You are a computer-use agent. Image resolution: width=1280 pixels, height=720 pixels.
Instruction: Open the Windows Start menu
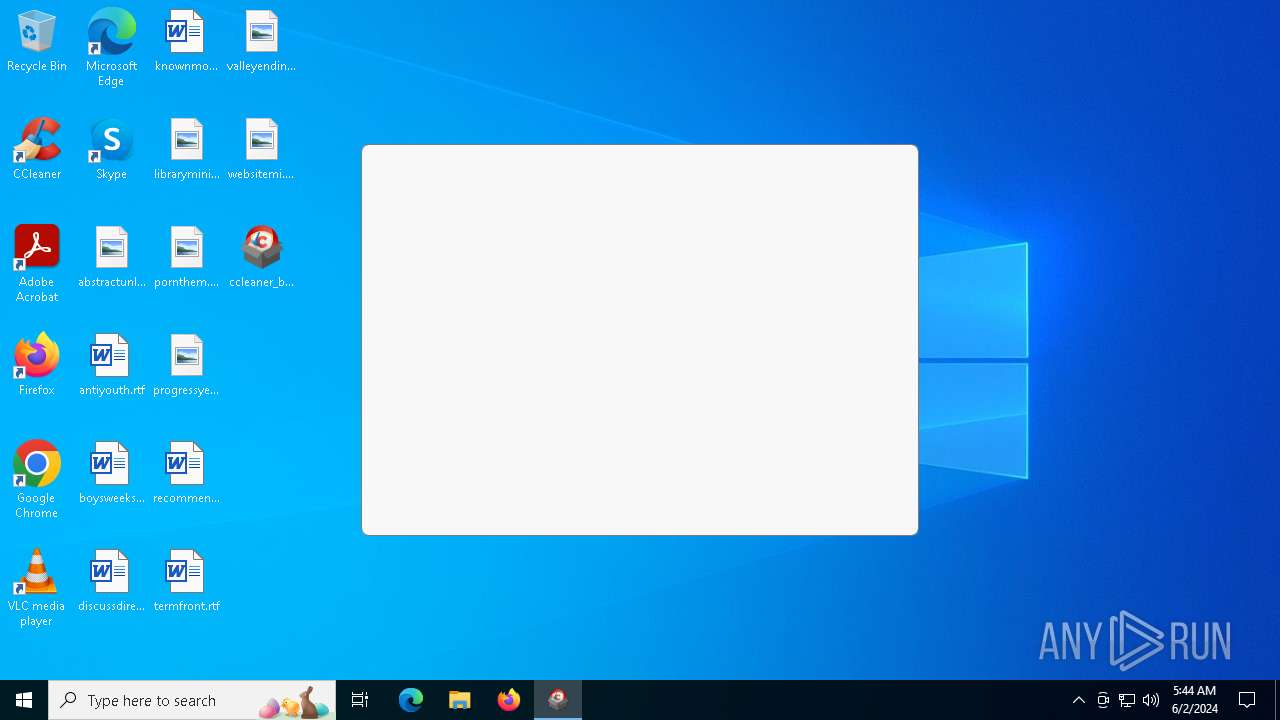[24, 700]
